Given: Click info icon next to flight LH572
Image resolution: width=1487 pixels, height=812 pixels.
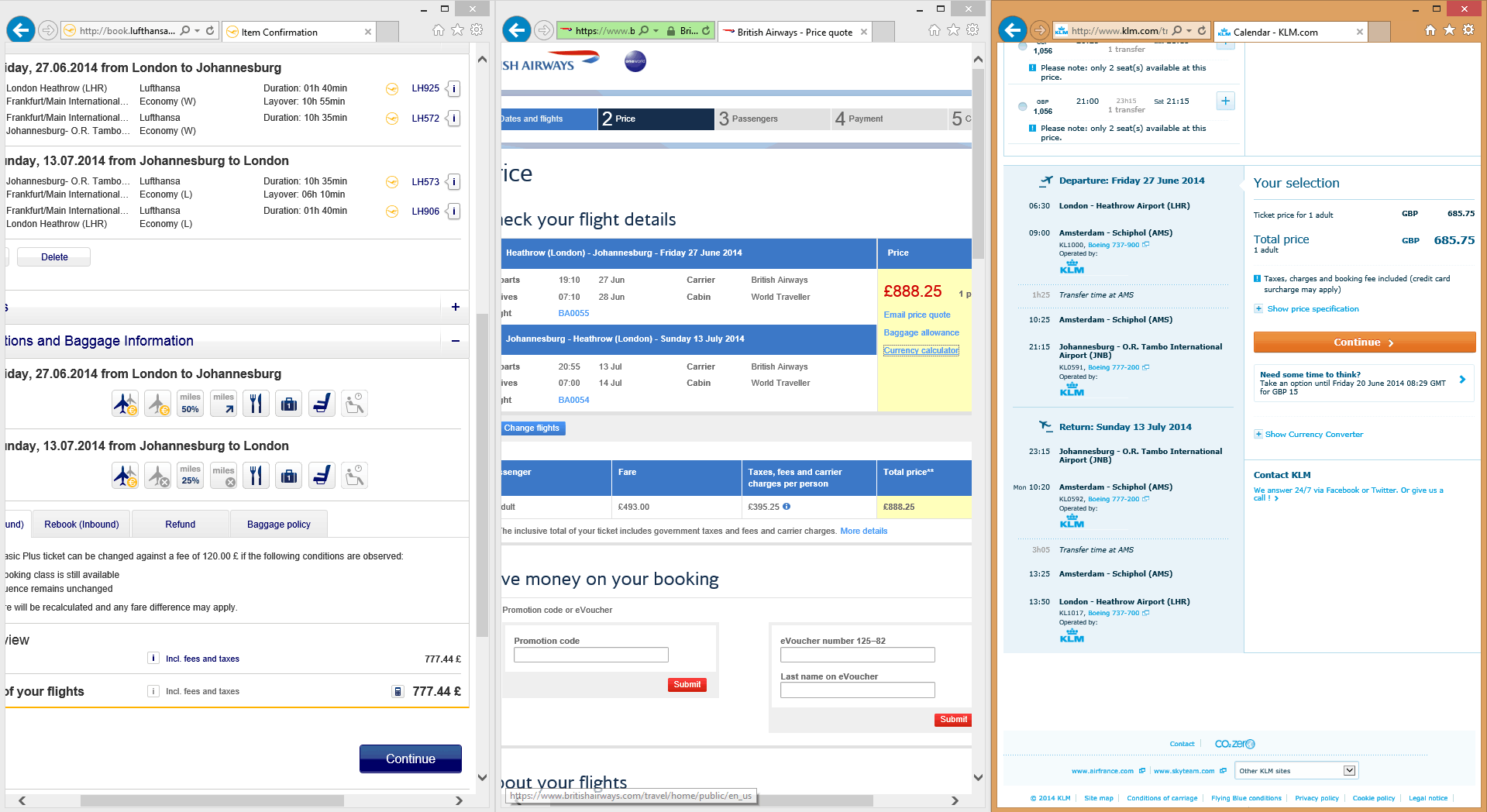Looking at the screenshot, I should coord(454,119).
